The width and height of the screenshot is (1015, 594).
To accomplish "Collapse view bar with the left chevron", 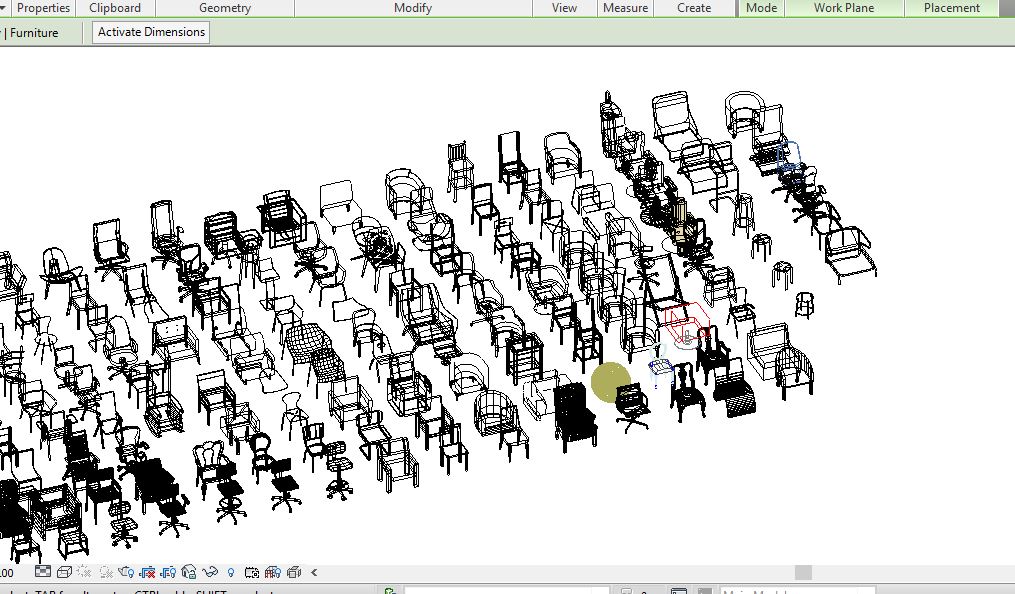I will (x=315, y=572).
